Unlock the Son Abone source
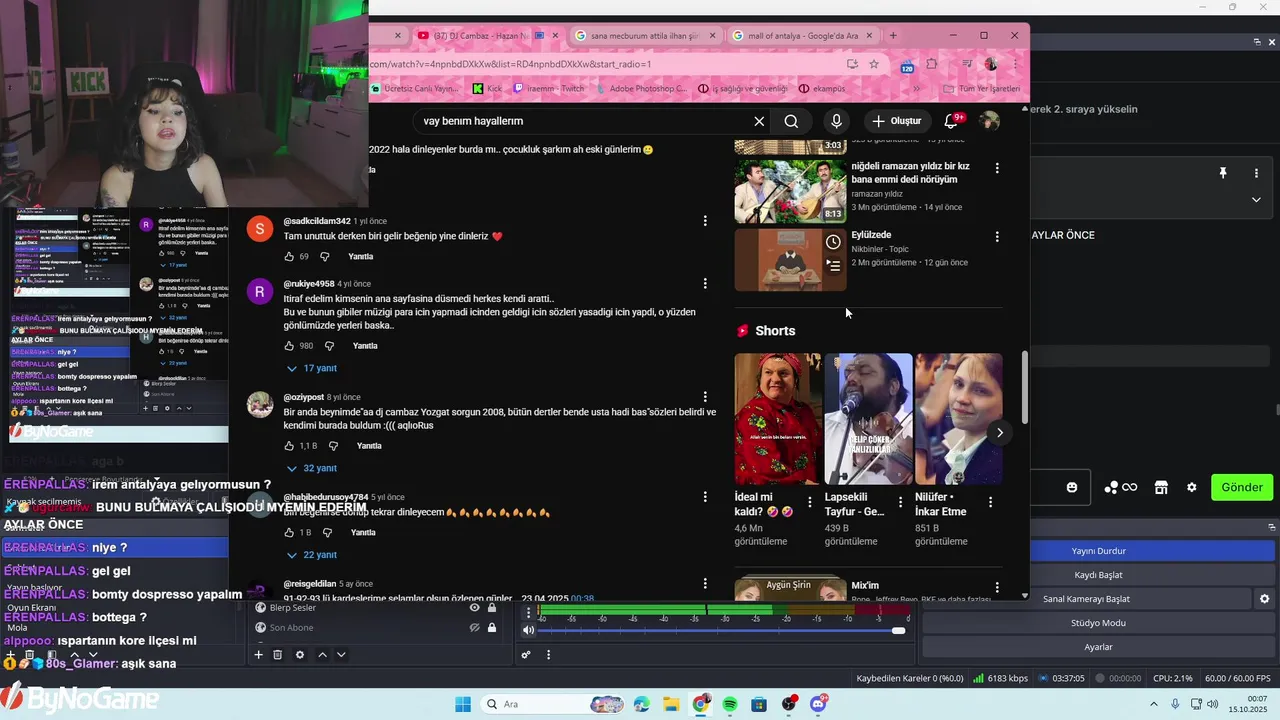 pos(492,628)
